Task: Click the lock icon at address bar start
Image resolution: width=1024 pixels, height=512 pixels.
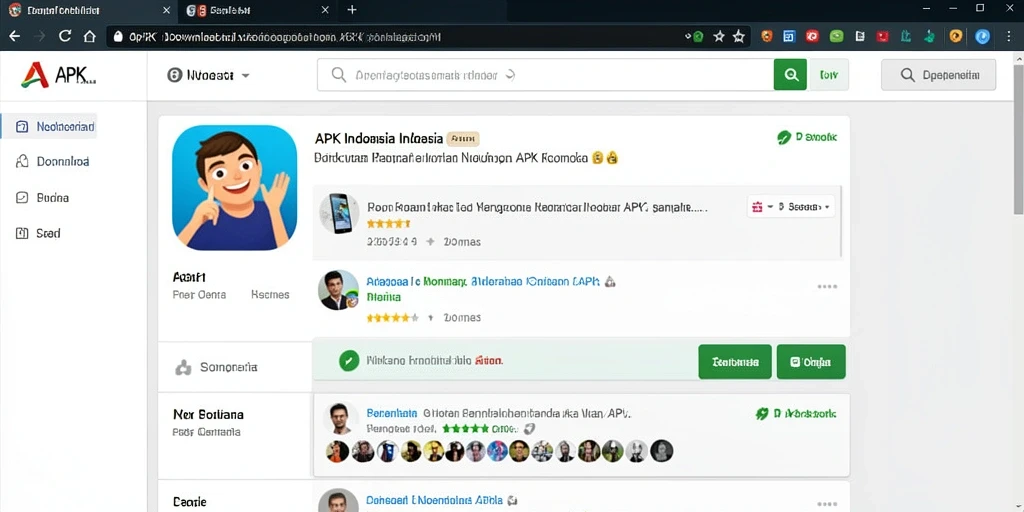Action: [118, 37]
